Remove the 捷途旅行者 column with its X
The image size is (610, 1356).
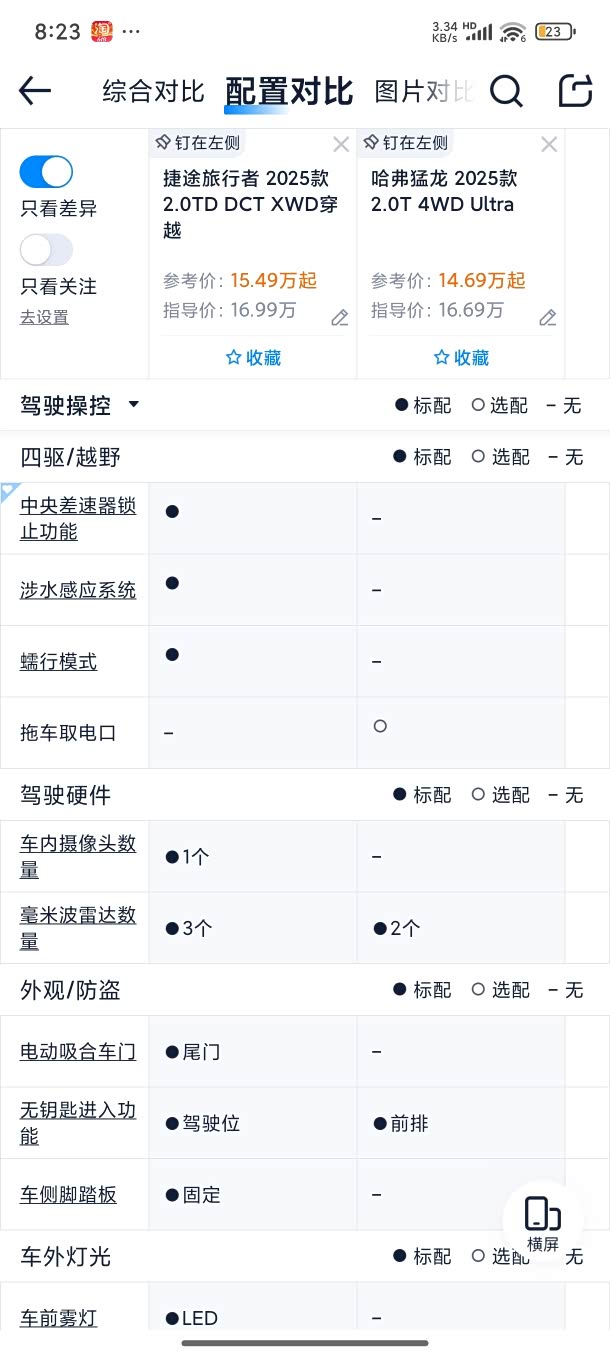341,144
